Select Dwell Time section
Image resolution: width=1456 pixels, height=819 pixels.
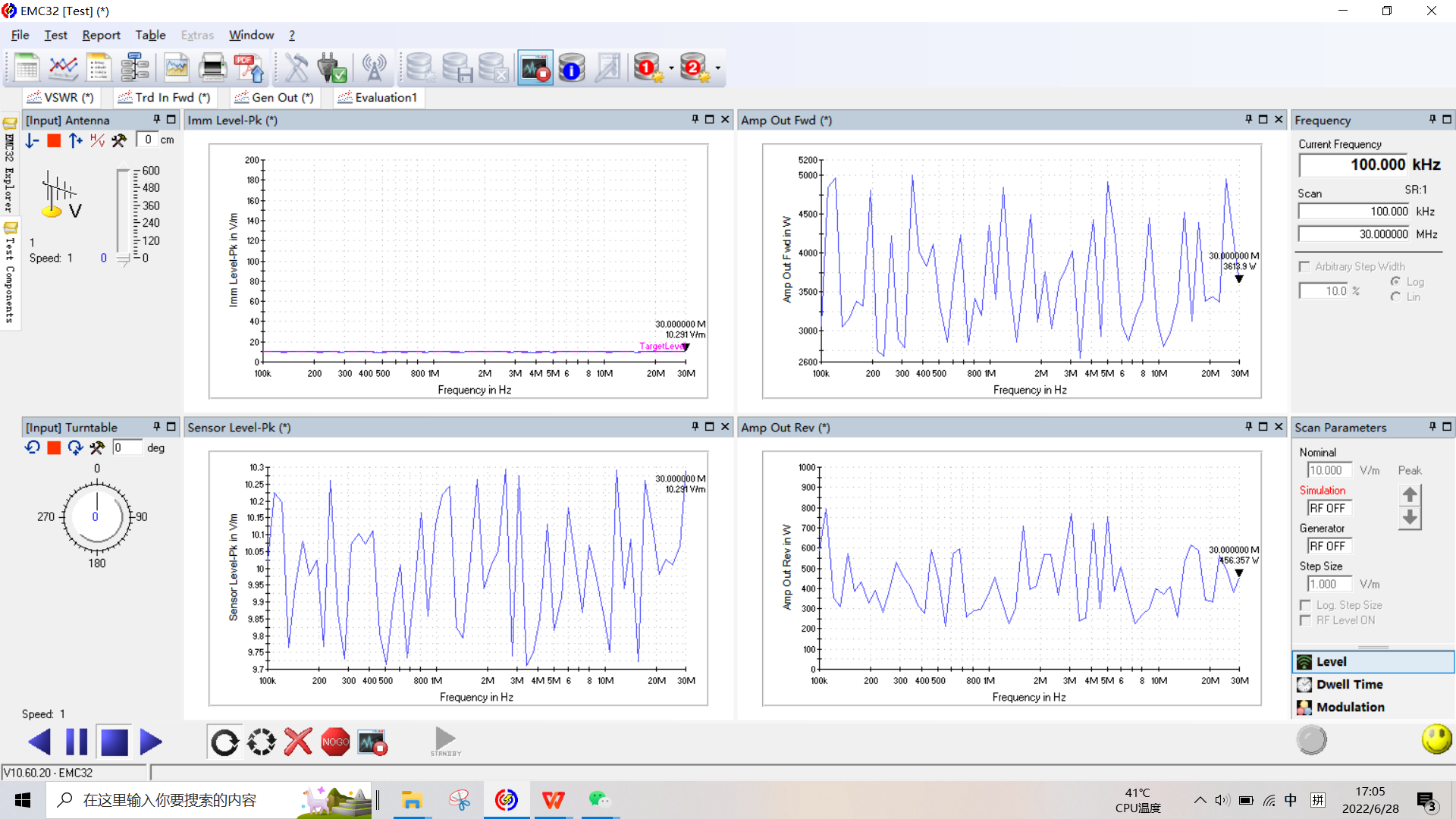point(1373,684)
